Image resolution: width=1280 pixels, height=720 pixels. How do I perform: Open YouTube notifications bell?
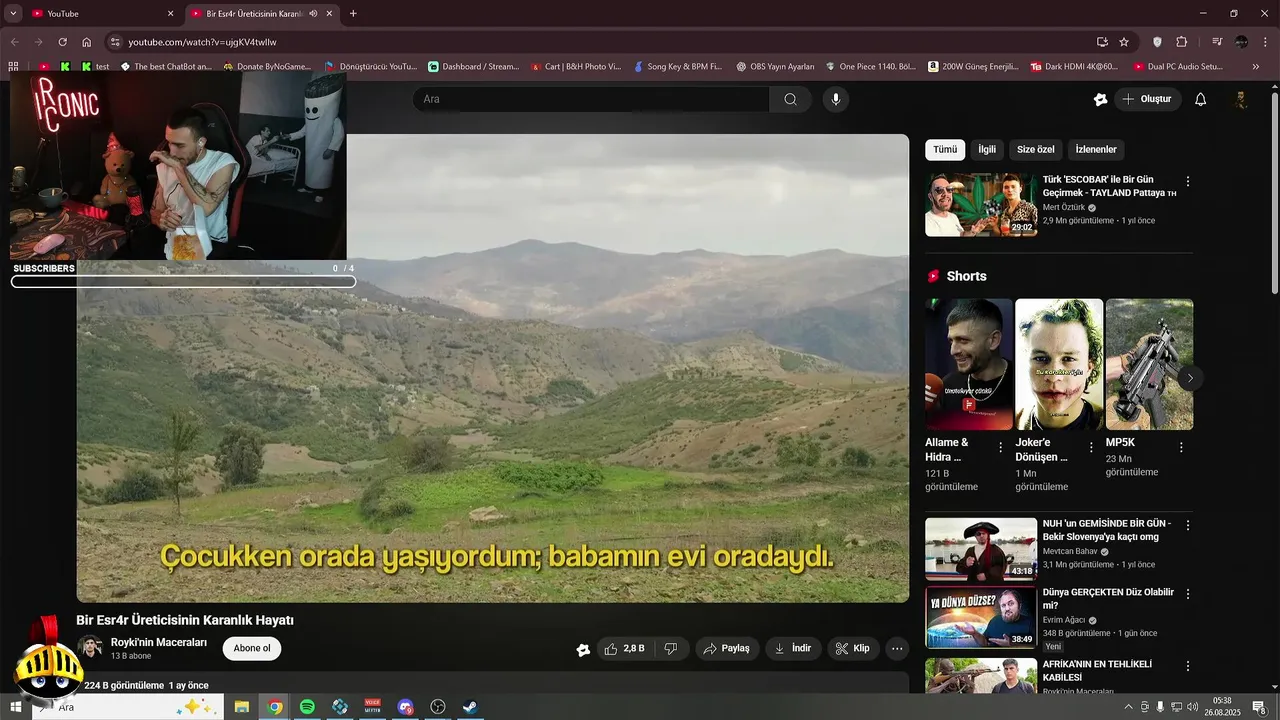[x=1201, y=99]
